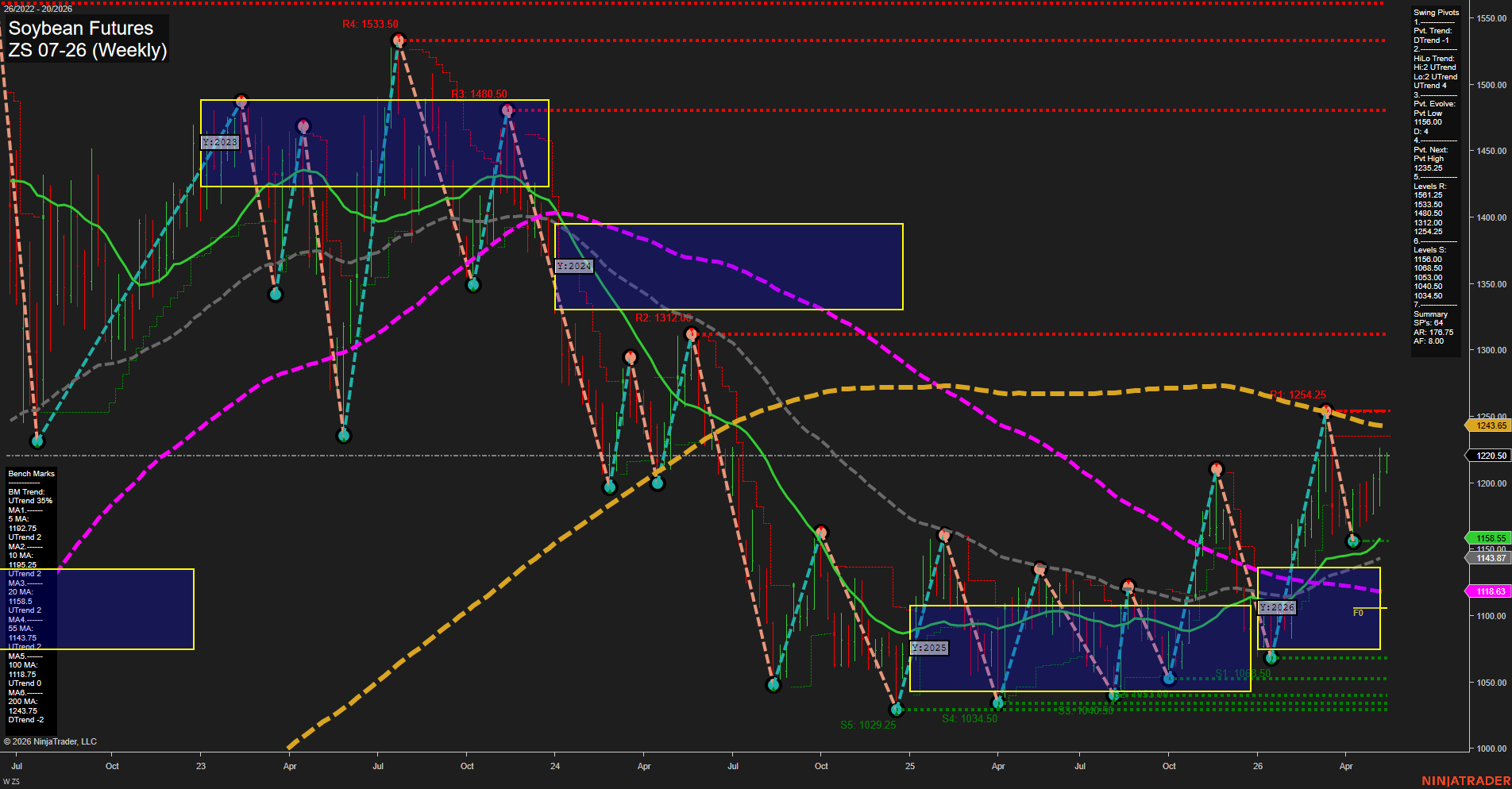Click the 100 MA: line
Image resolution: width=1512 pixels, height=789 pixels.
(x=23, y=665)
